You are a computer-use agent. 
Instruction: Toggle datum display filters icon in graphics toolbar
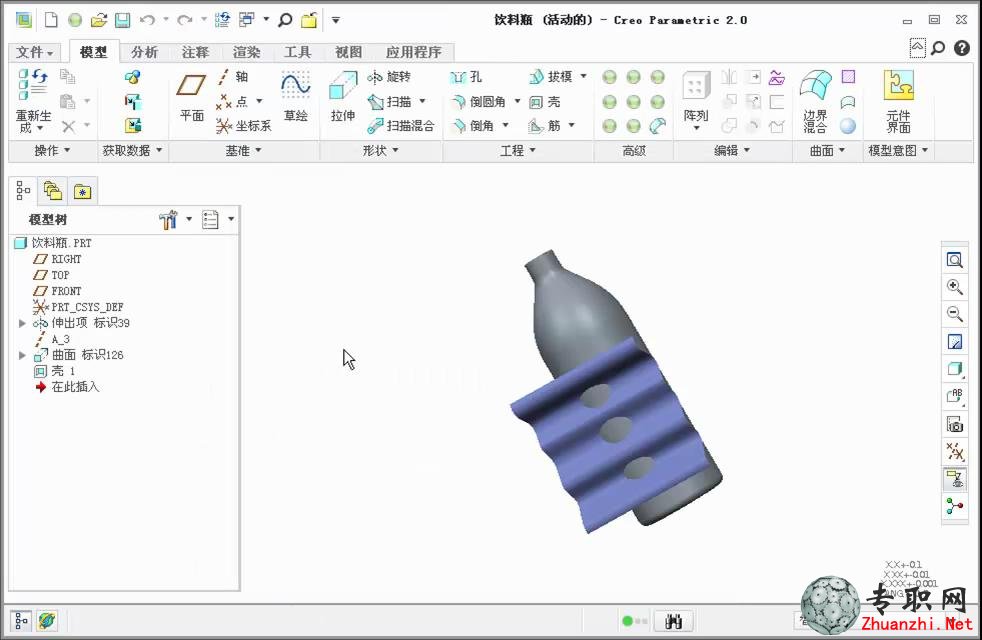954,452
